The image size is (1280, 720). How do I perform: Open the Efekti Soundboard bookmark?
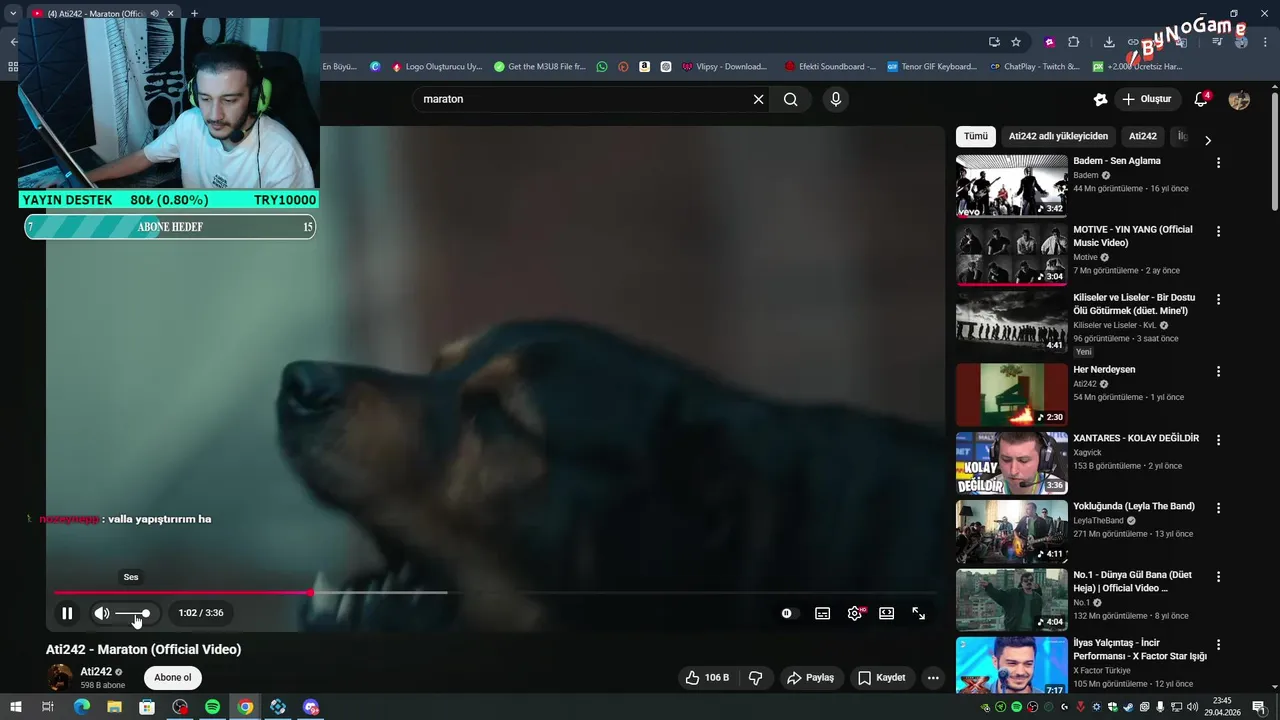point(830,67)
